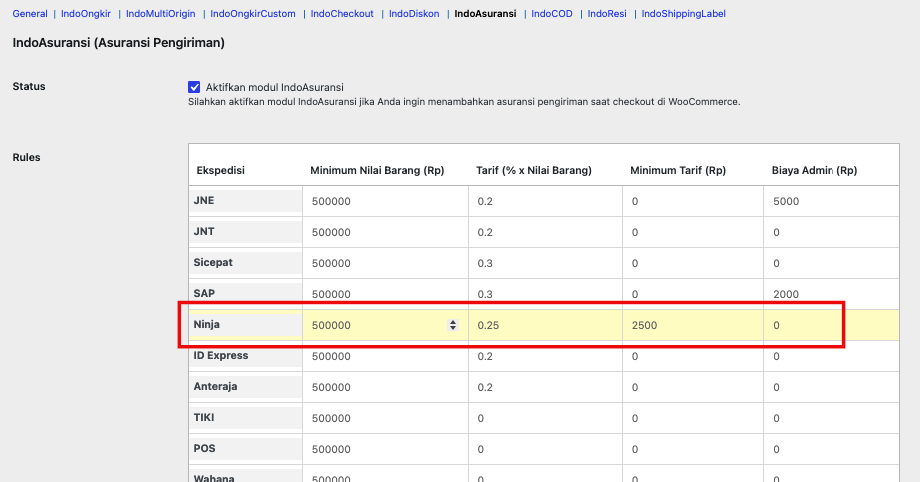Click the Minimum Tarif (Rp) column header
The height and width of the screenshot is (482, 920).
point(678,170)
